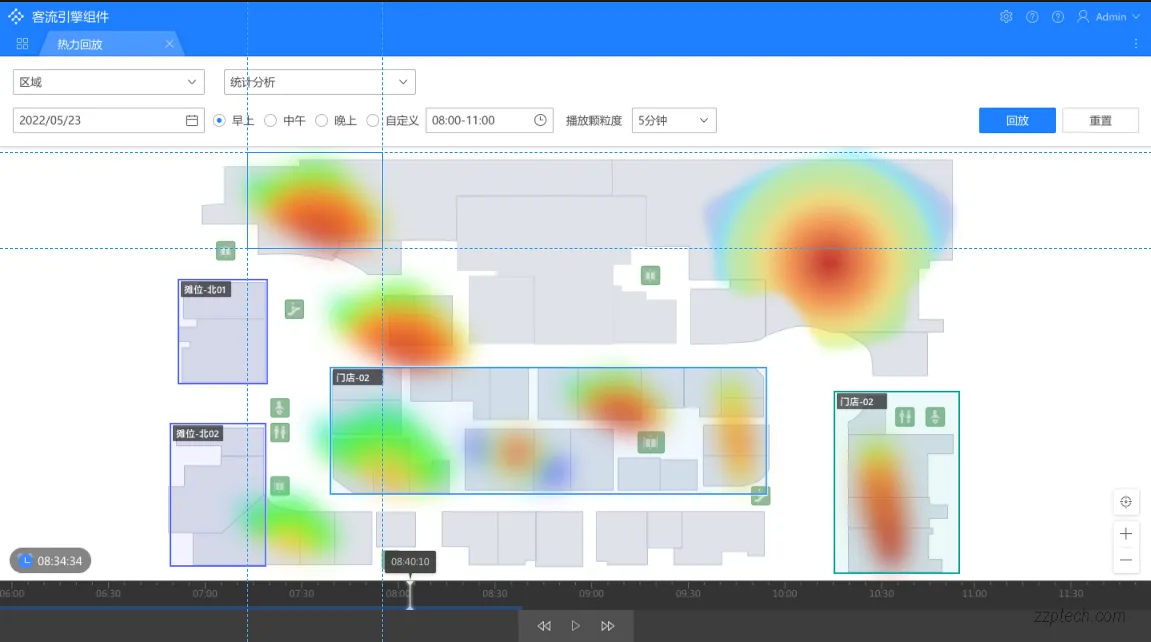The height and width of the screenshot is (642, 1151).
Task: Select the 早上 radio button
Action: (220, 120)
